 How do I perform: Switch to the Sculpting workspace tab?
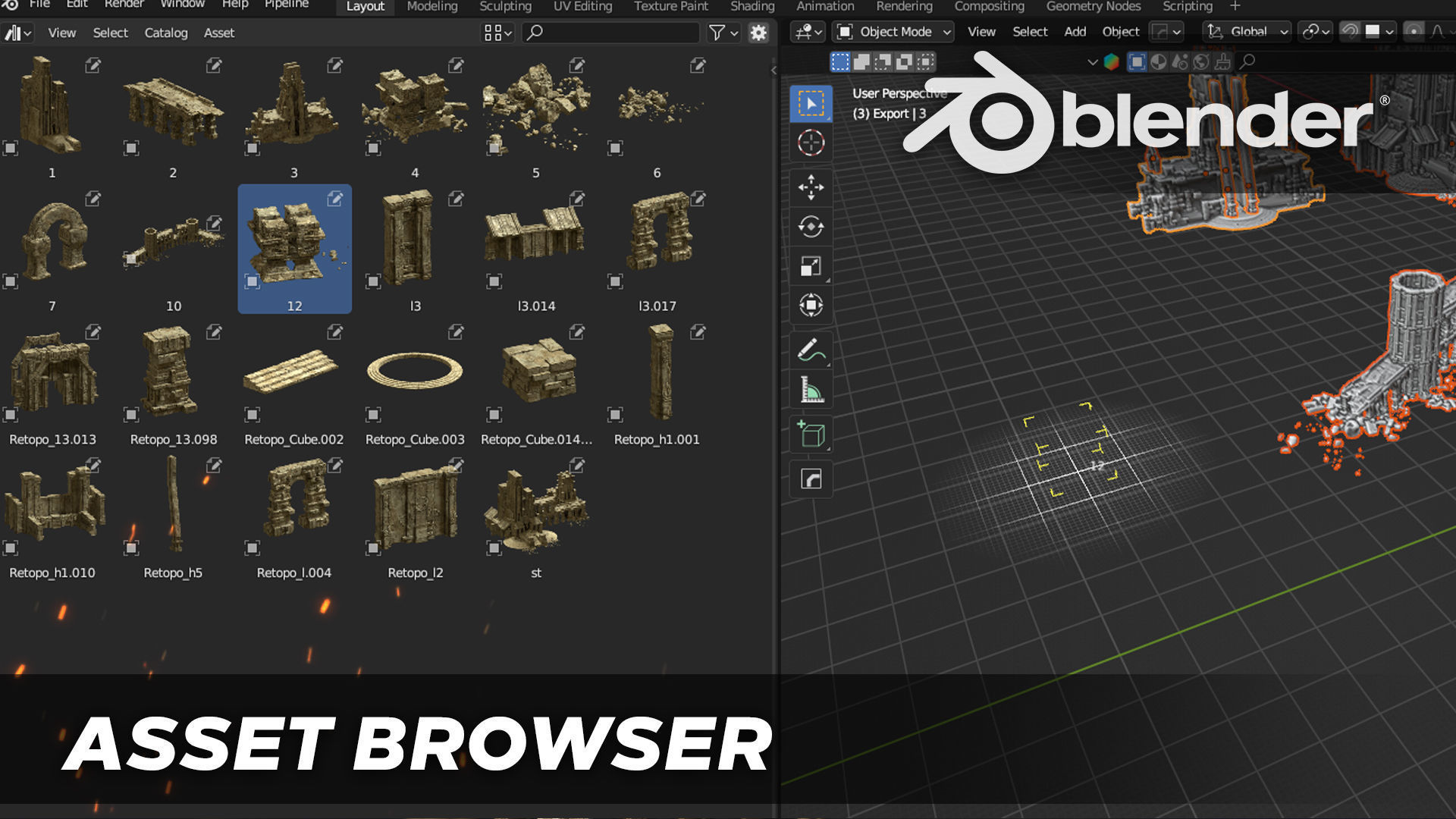[x=505, y=7]
